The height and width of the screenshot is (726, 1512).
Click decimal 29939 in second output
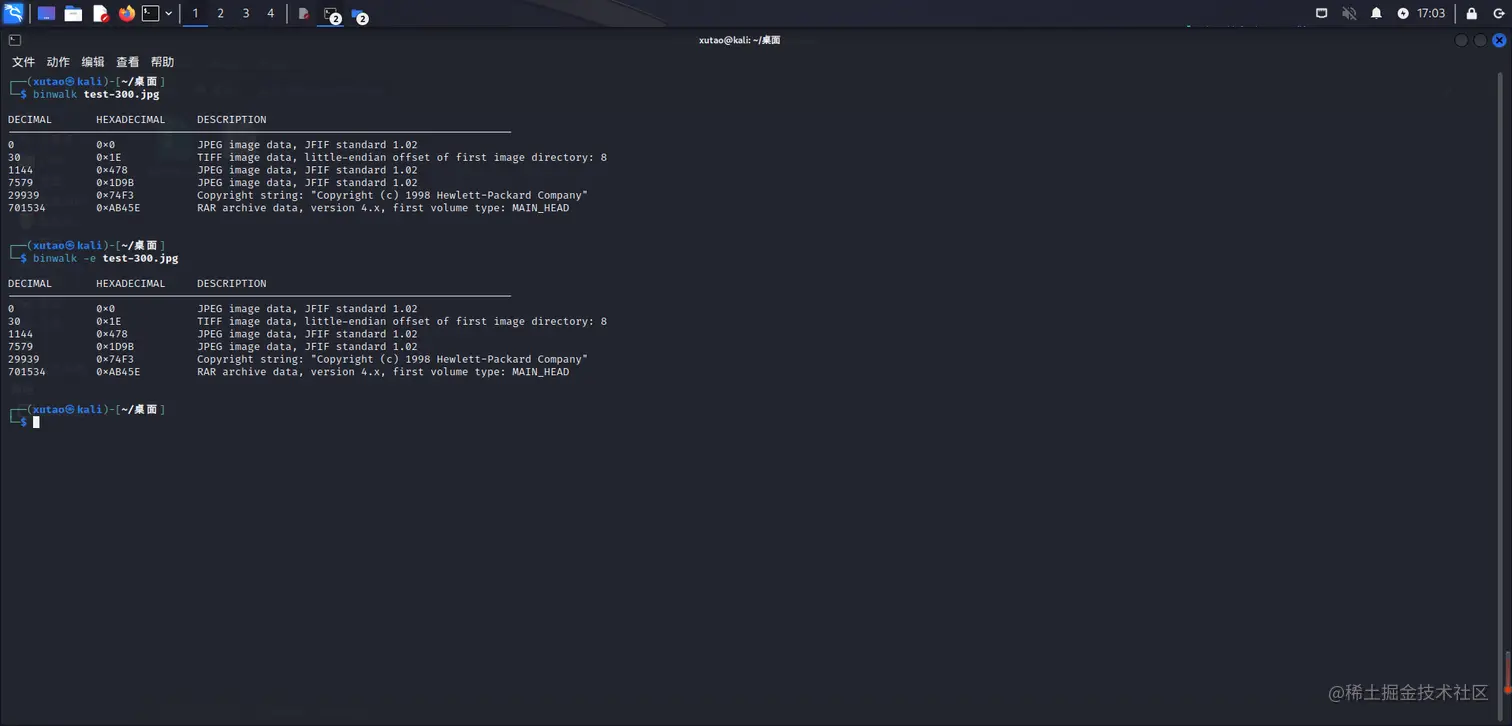coord(24,359)
